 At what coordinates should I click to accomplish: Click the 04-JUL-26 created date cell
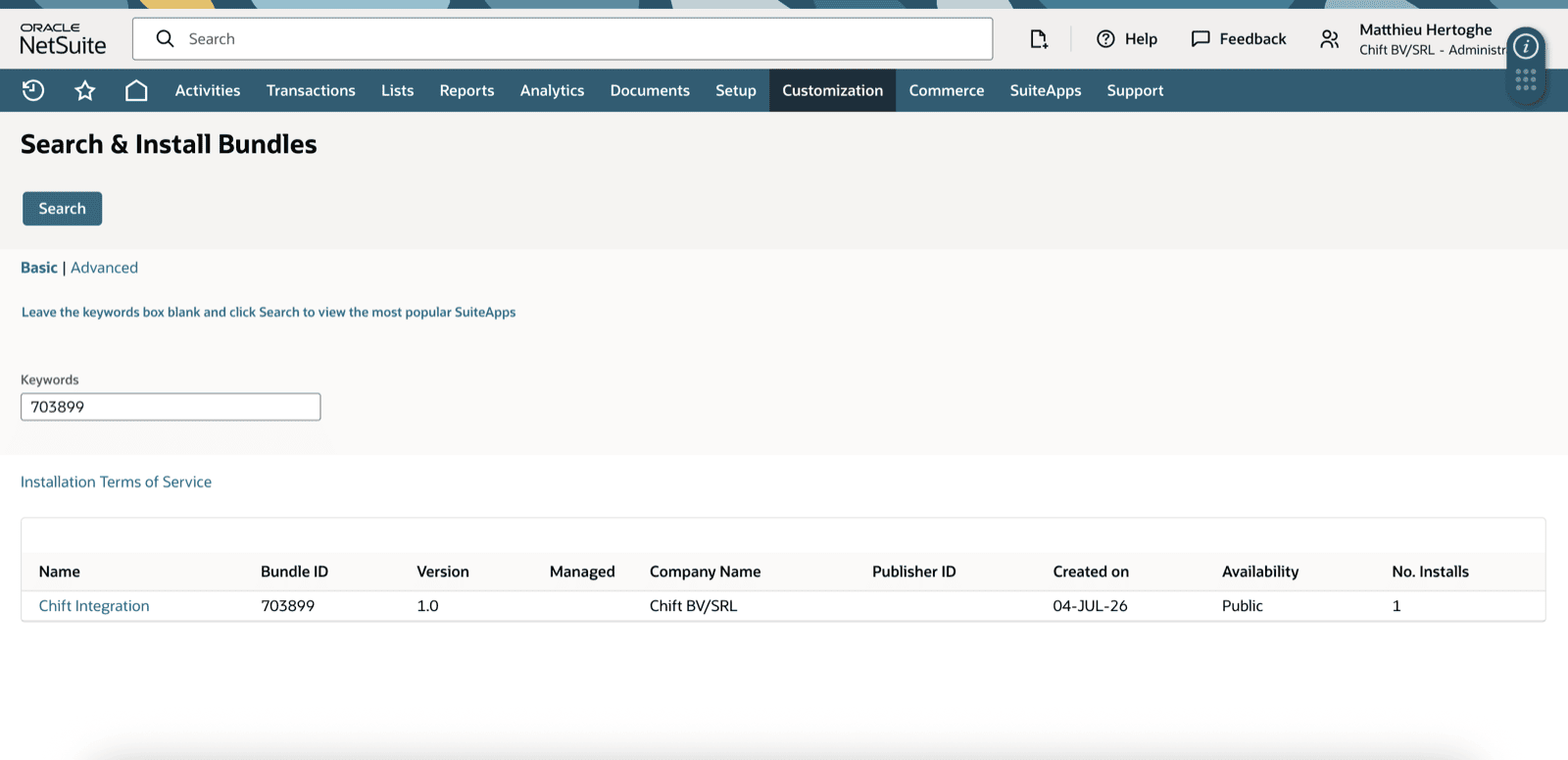pos(1090,606)
